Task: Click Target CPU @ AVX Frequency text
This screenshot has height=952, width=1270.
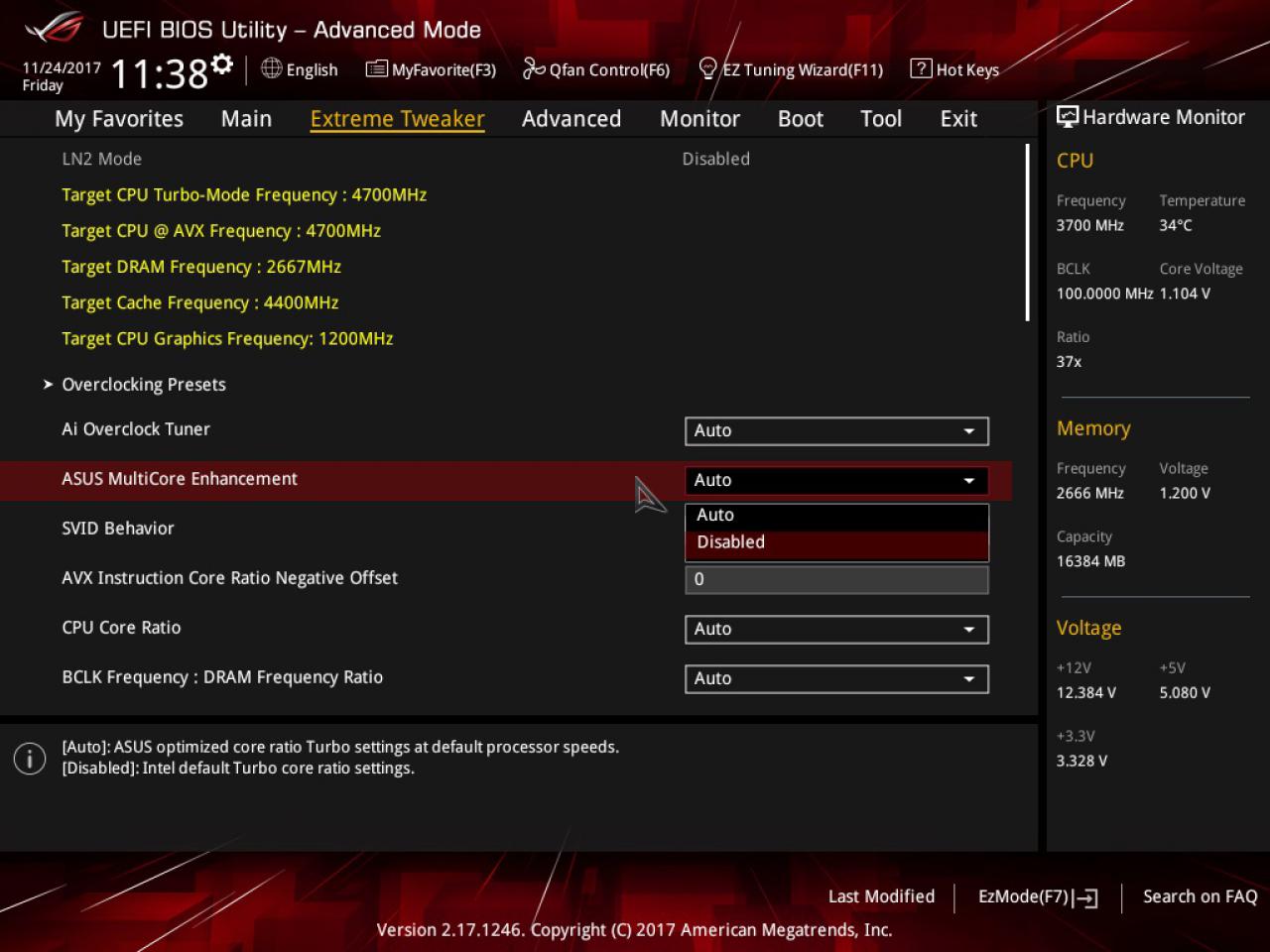Action: (221, 231)
